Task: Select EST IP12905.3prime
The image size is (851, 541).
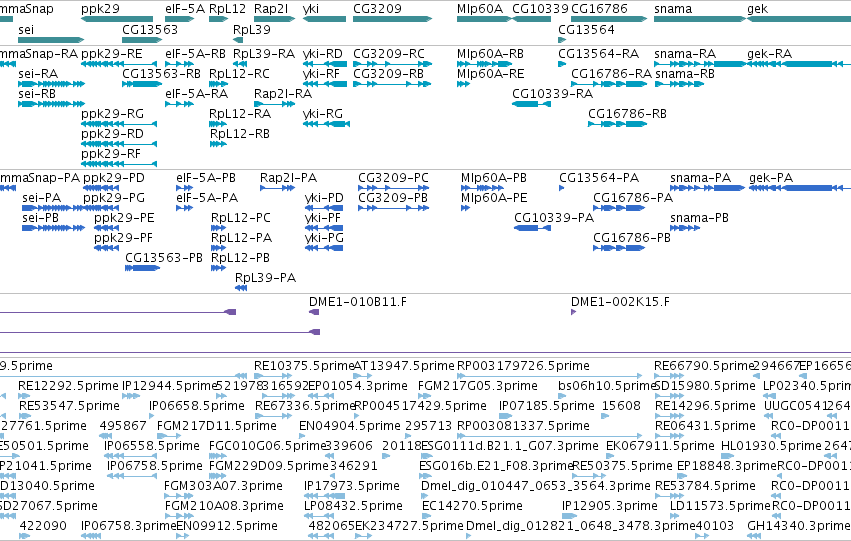Action: click(x=609, y=506)
